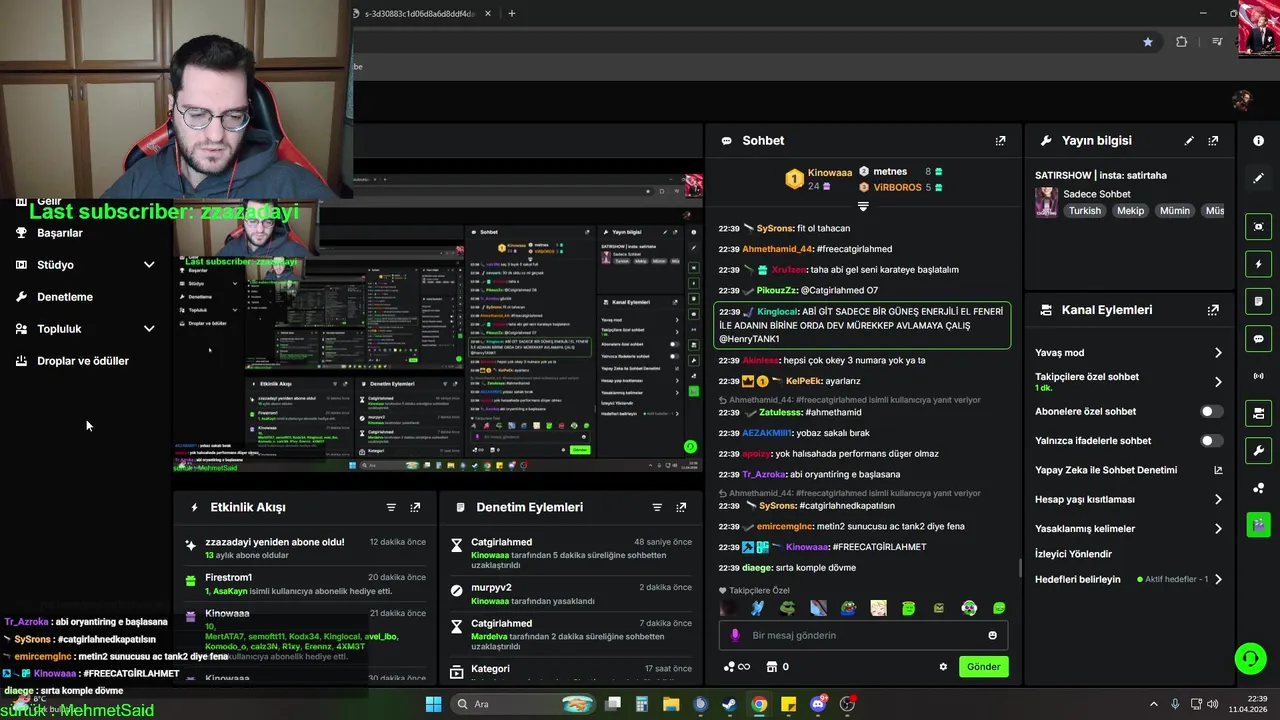
Task: Click the pencil edit icon in right sidebar
Action: 1259,178
